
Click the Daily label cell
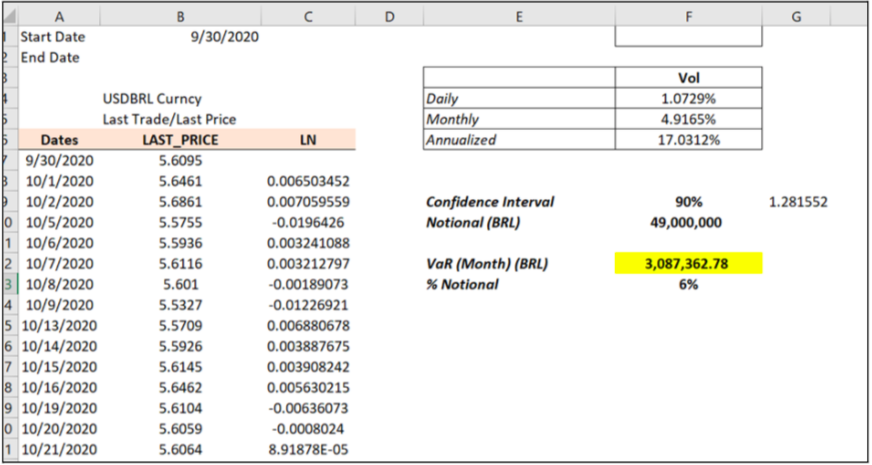[x=519, y=99]
